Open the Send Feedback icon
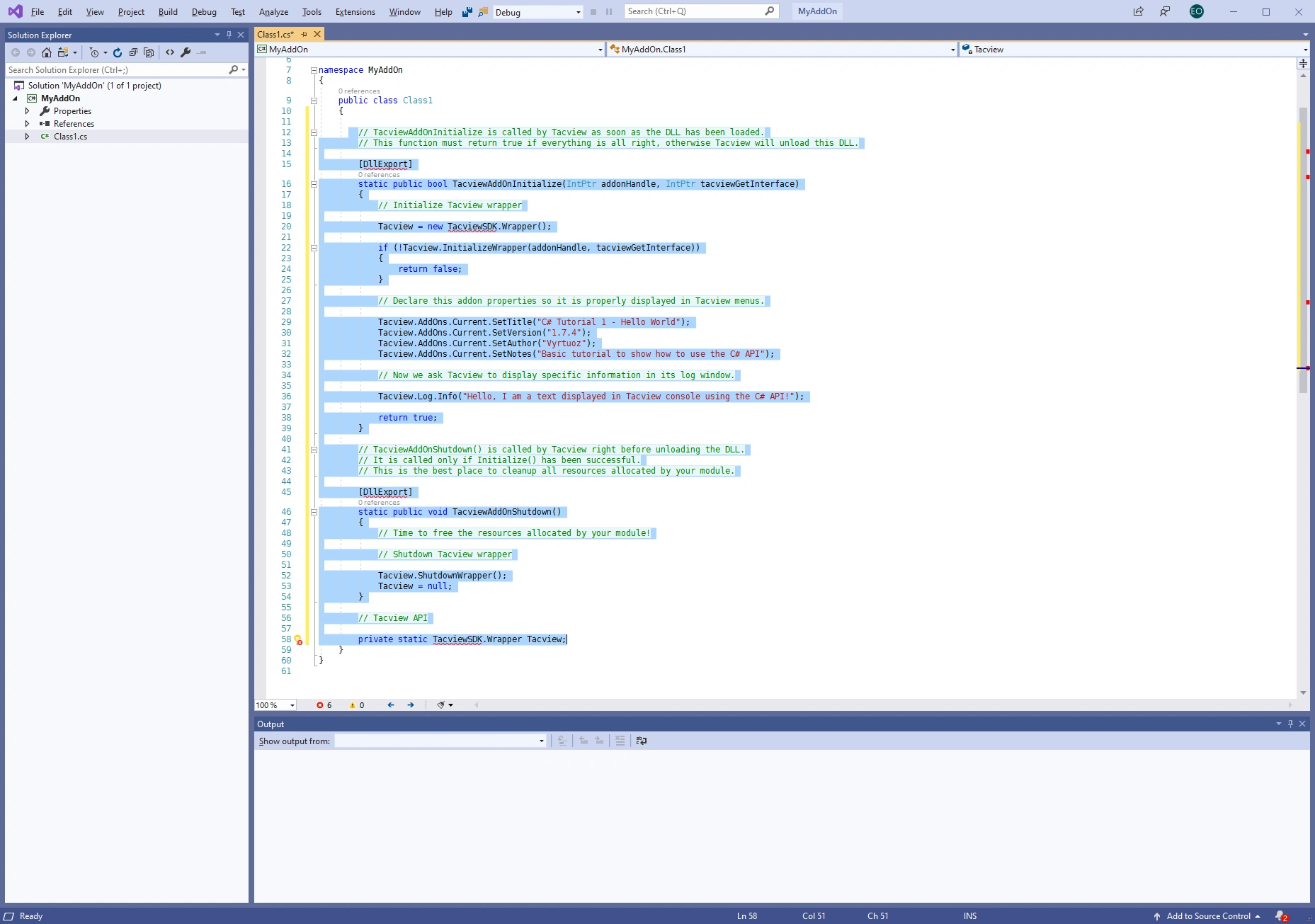This screenshot has width=1315, height=924. pyautogui.click(x=1165, y=11)
